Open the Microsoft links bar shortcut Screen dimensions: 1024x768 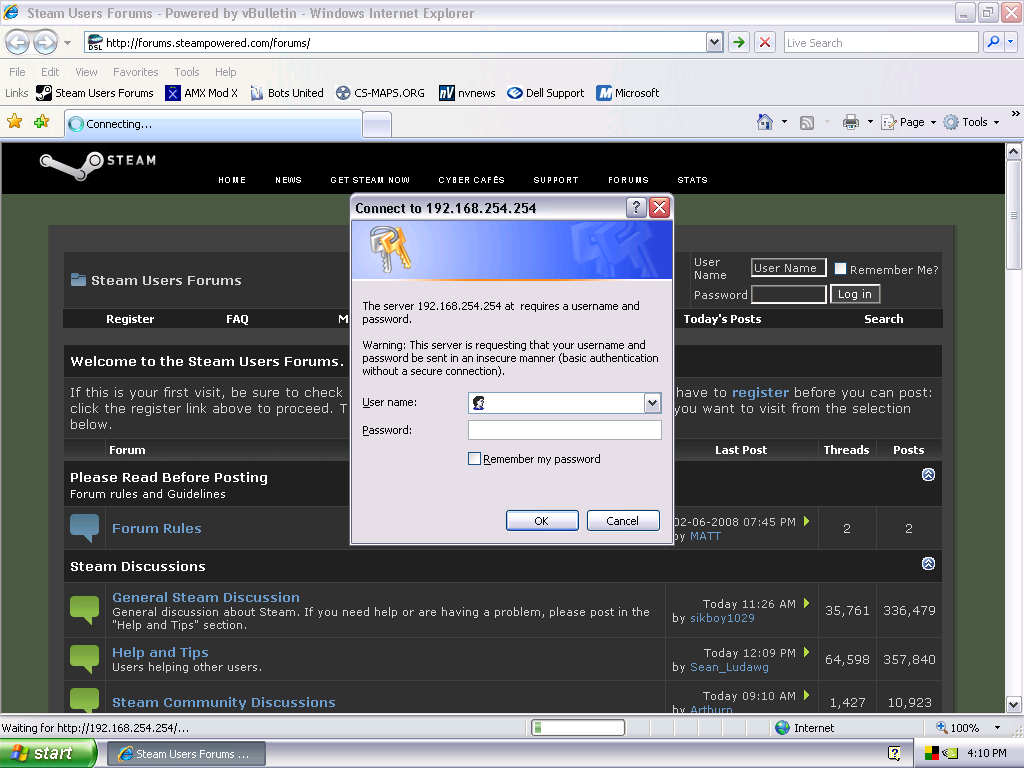point(628,93)
